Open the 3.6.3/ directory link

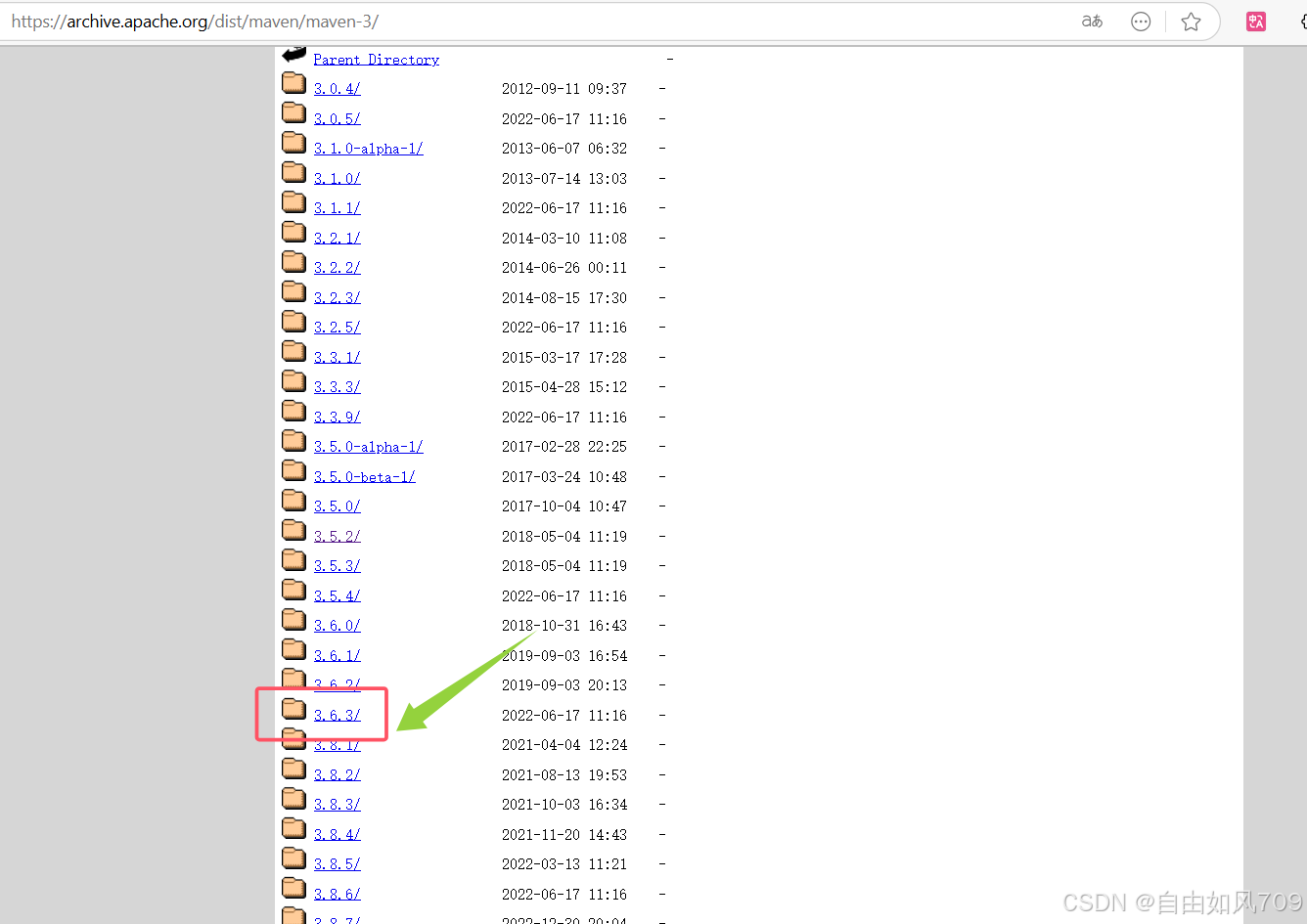tap(338, 716)
